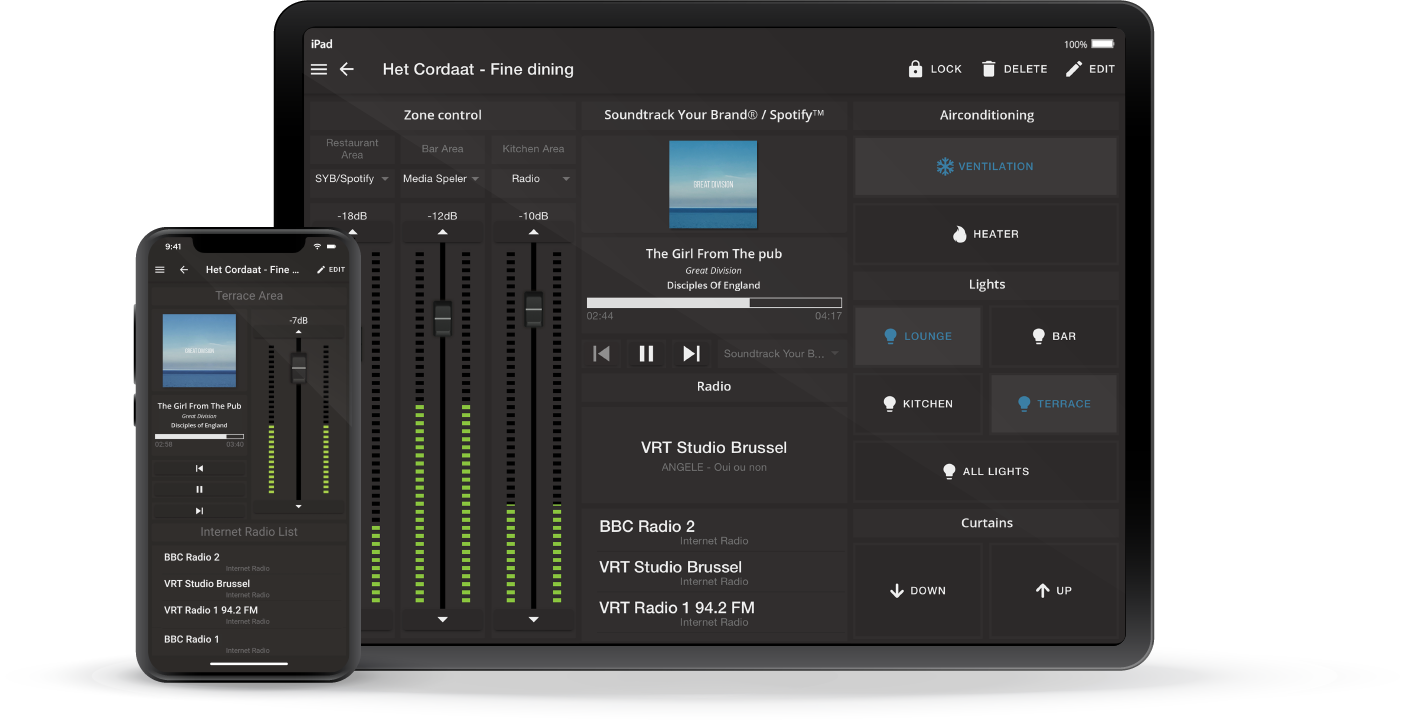Delete the Het Cordaat dashboard
Image resolution: width=1404 pixels, height=720 pixels.
1014,69
